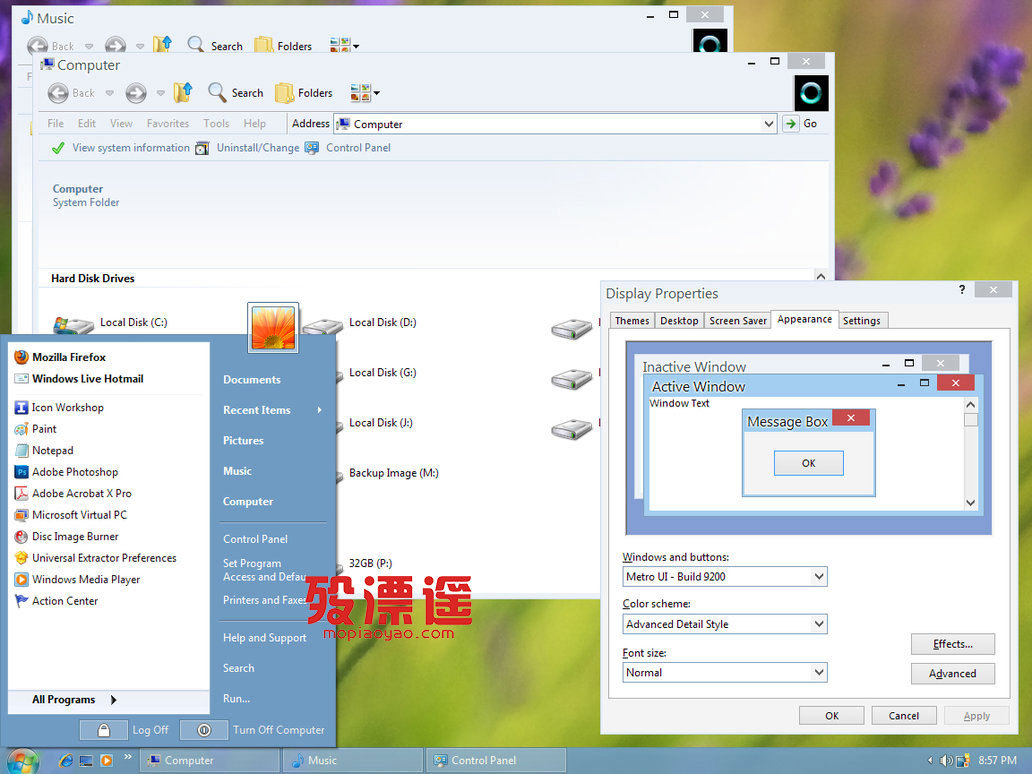1032x774 pixels.
Task: Click the Search tool in the Computer window
Action: [x=236, y=93]
